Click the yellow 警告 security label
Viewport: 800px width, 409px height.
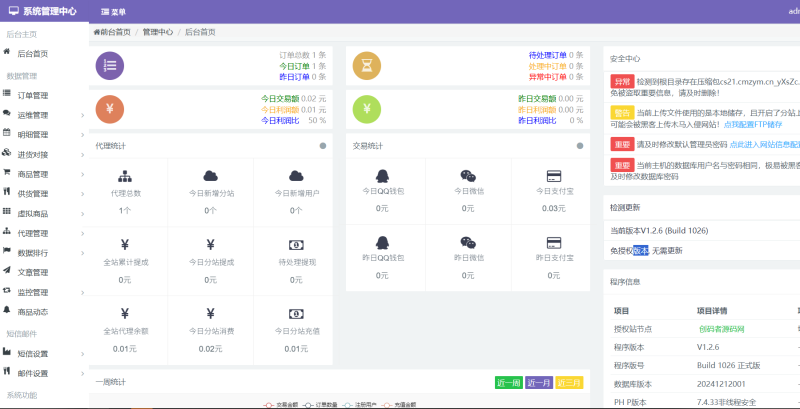[622, 113]
